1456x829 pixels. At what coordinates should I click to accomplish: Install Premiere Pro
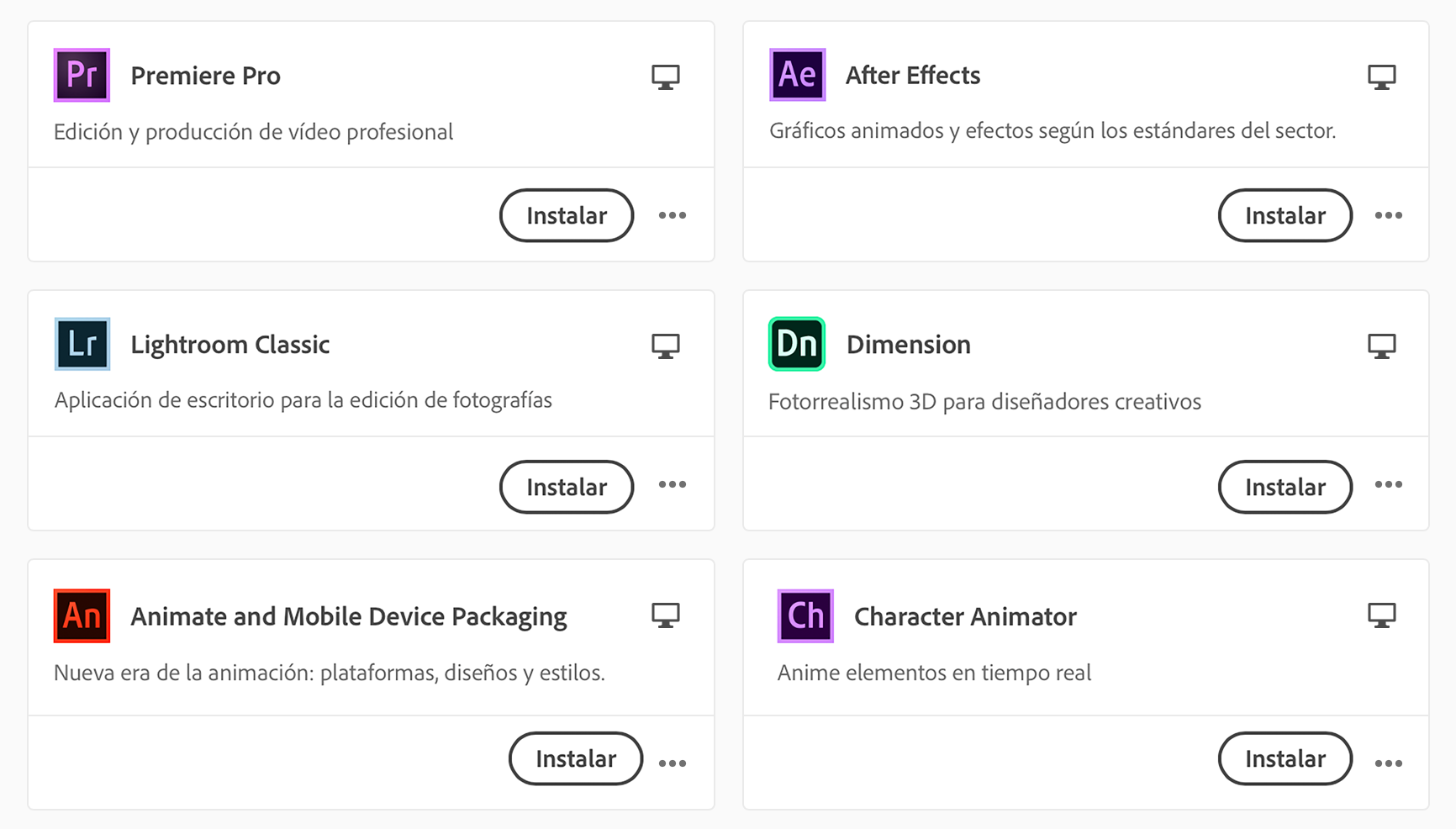point(566,215)
